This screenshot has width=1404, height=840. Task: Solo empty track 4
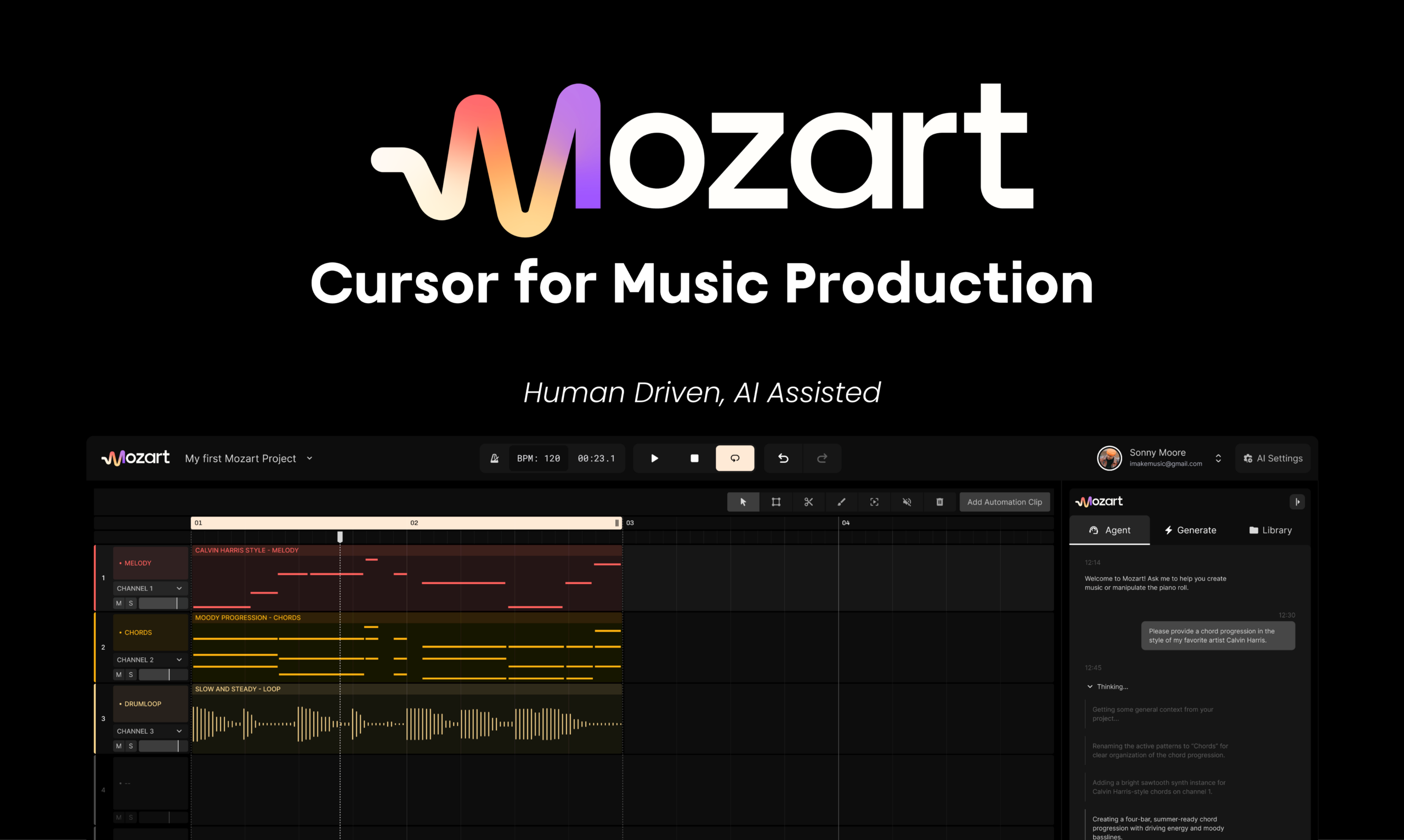[x=131, y=818]
